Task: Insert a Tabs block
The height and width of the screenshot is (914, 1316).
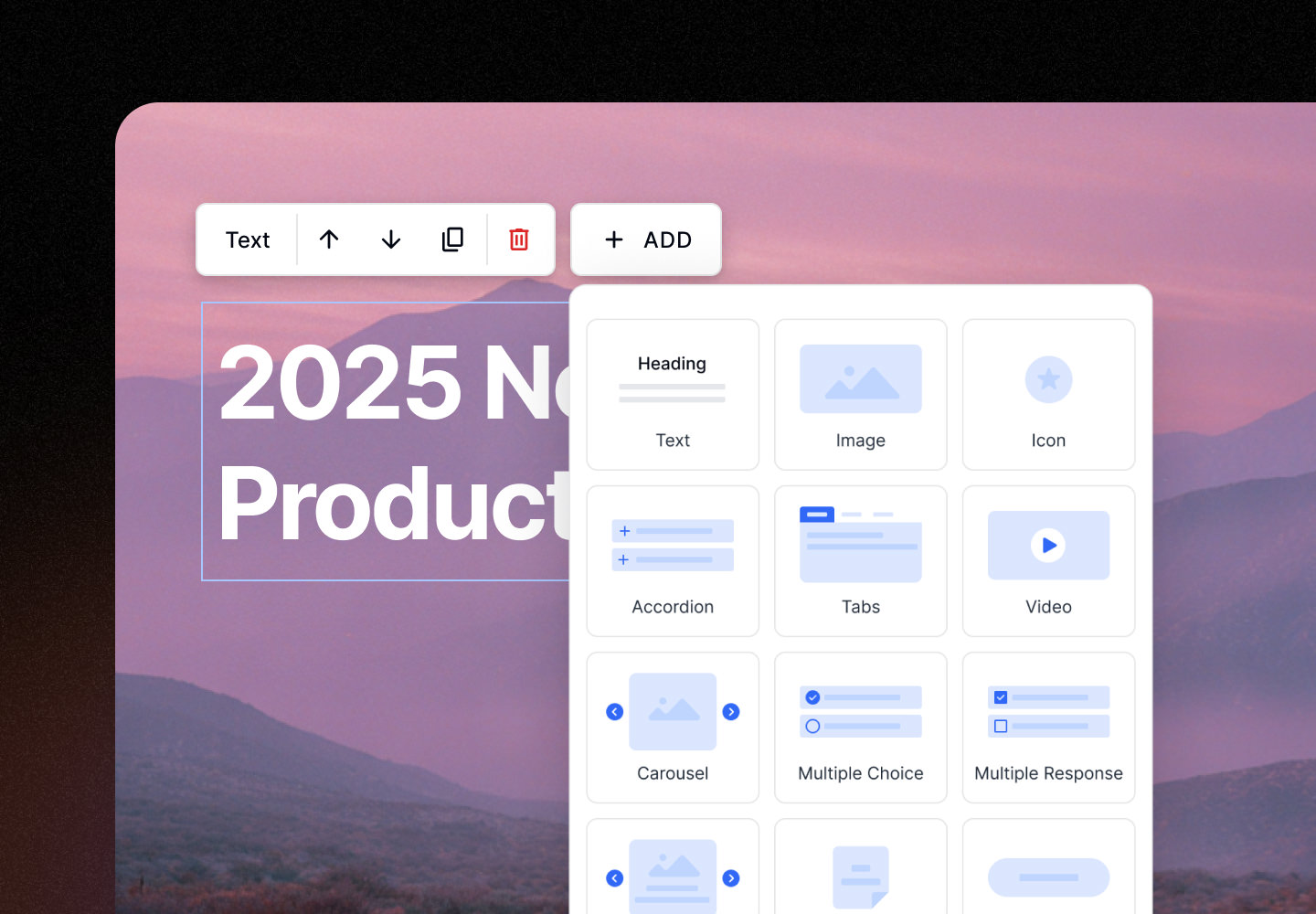Action: (x=861, y=561)
